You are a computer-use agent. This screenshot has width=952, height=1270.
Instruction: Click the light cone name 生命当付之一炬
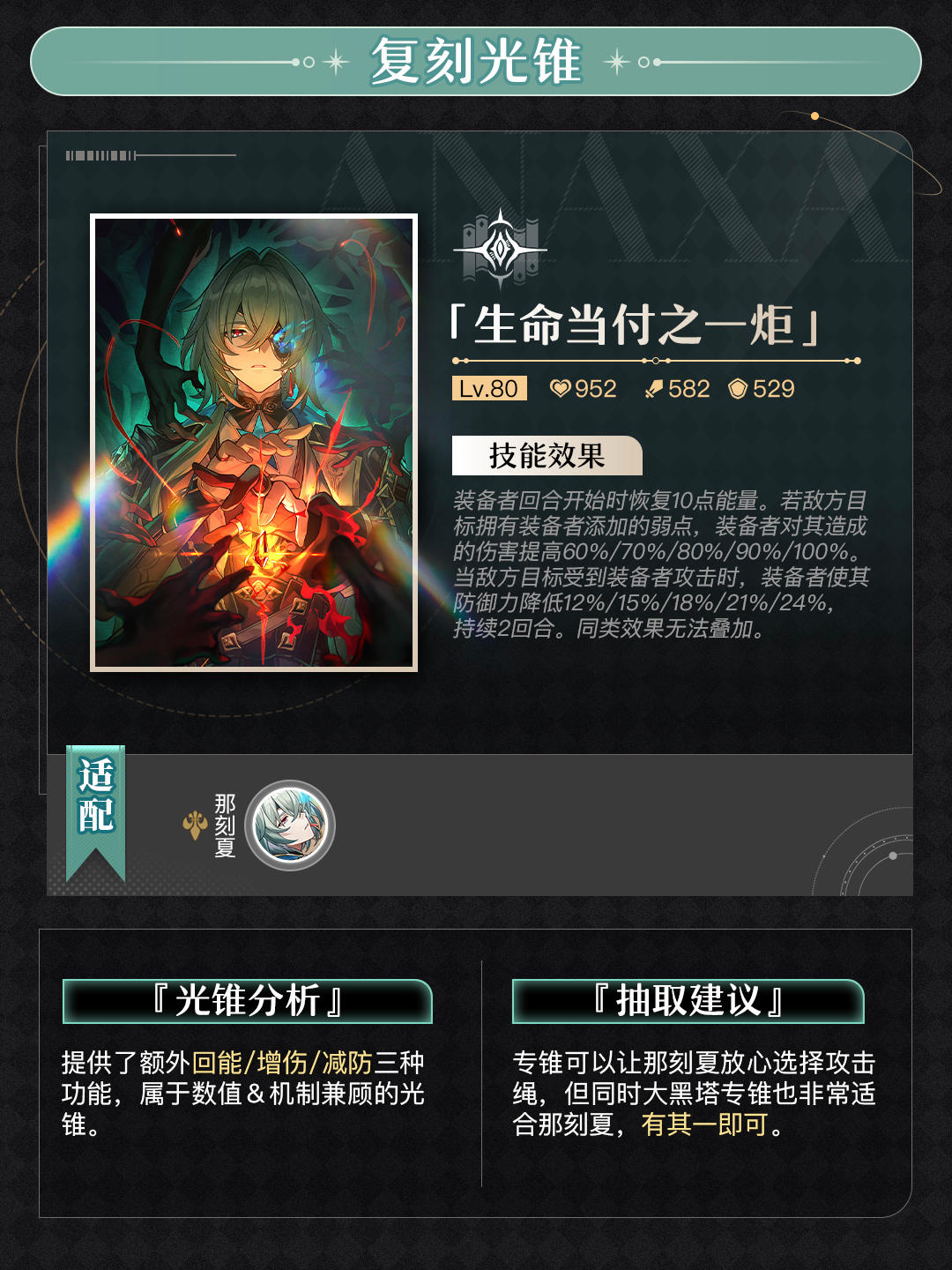point(635,325)
